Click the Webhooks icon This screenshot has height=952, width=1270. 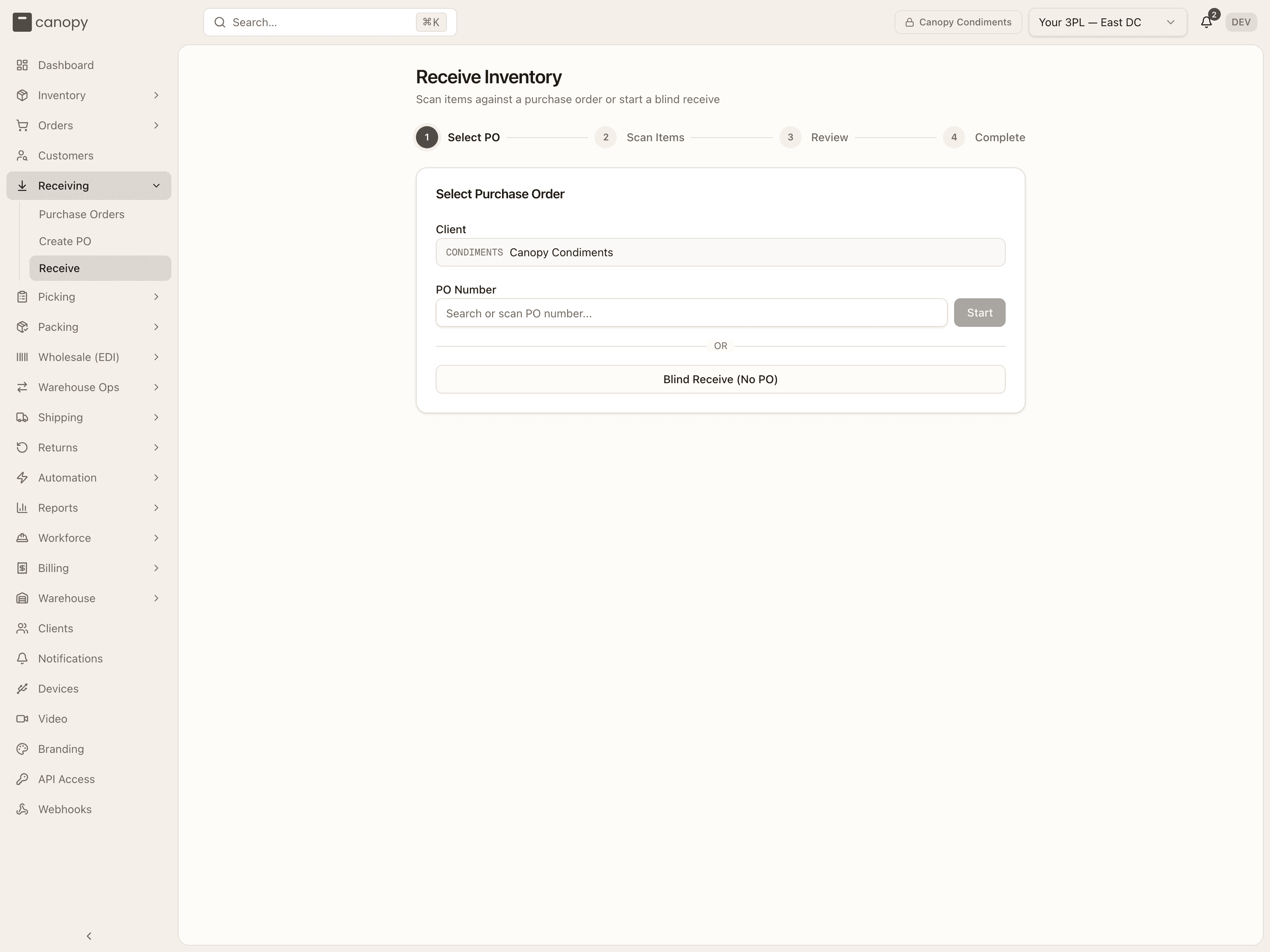click(x=22, y=809)
